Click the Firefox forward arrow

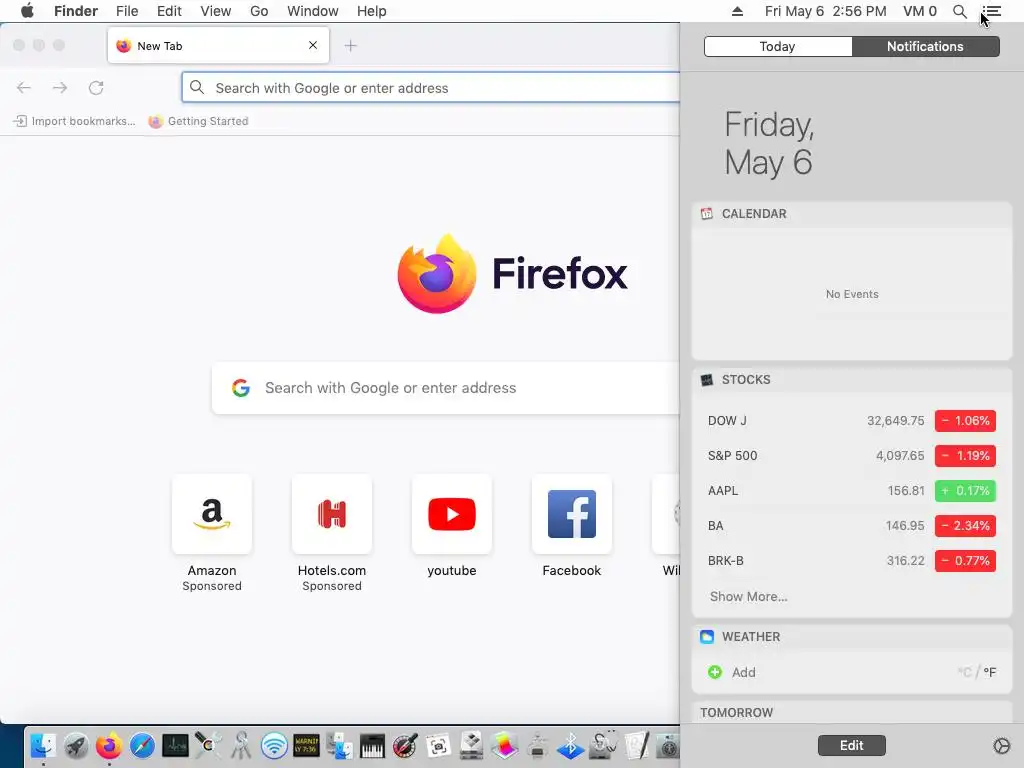point(60,88)
